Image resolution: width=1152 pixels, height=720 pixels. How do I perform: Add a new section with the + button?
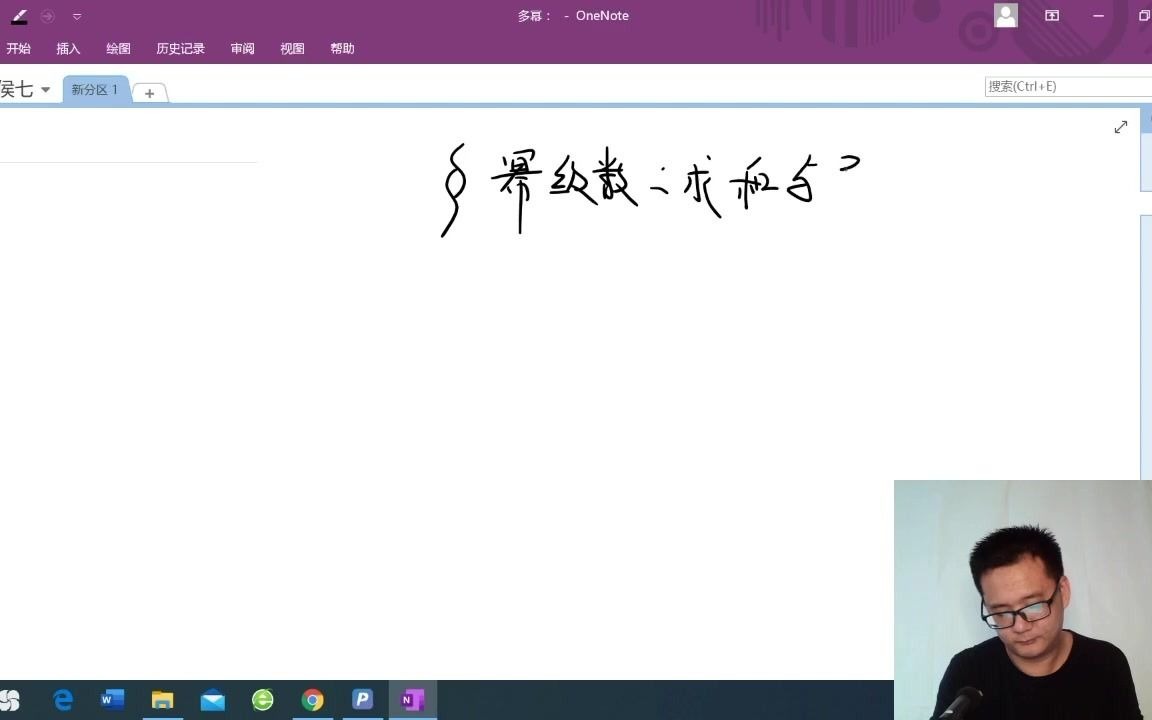point(149,93)
